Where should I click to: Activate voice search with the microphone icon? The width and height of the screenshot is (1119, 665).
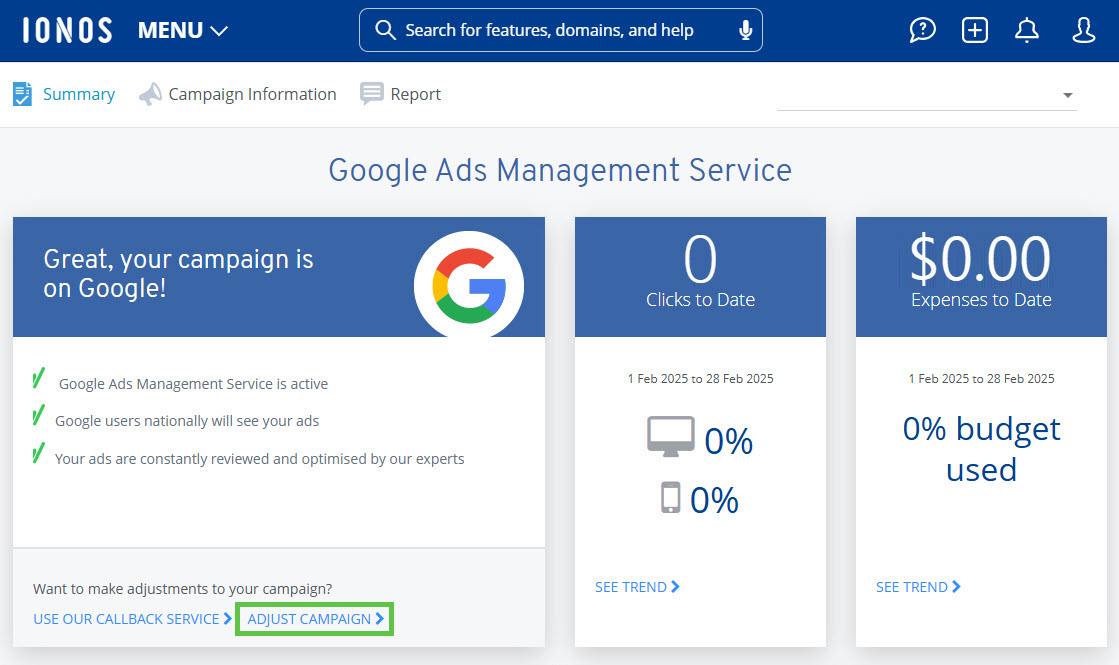tap(745, 30)
